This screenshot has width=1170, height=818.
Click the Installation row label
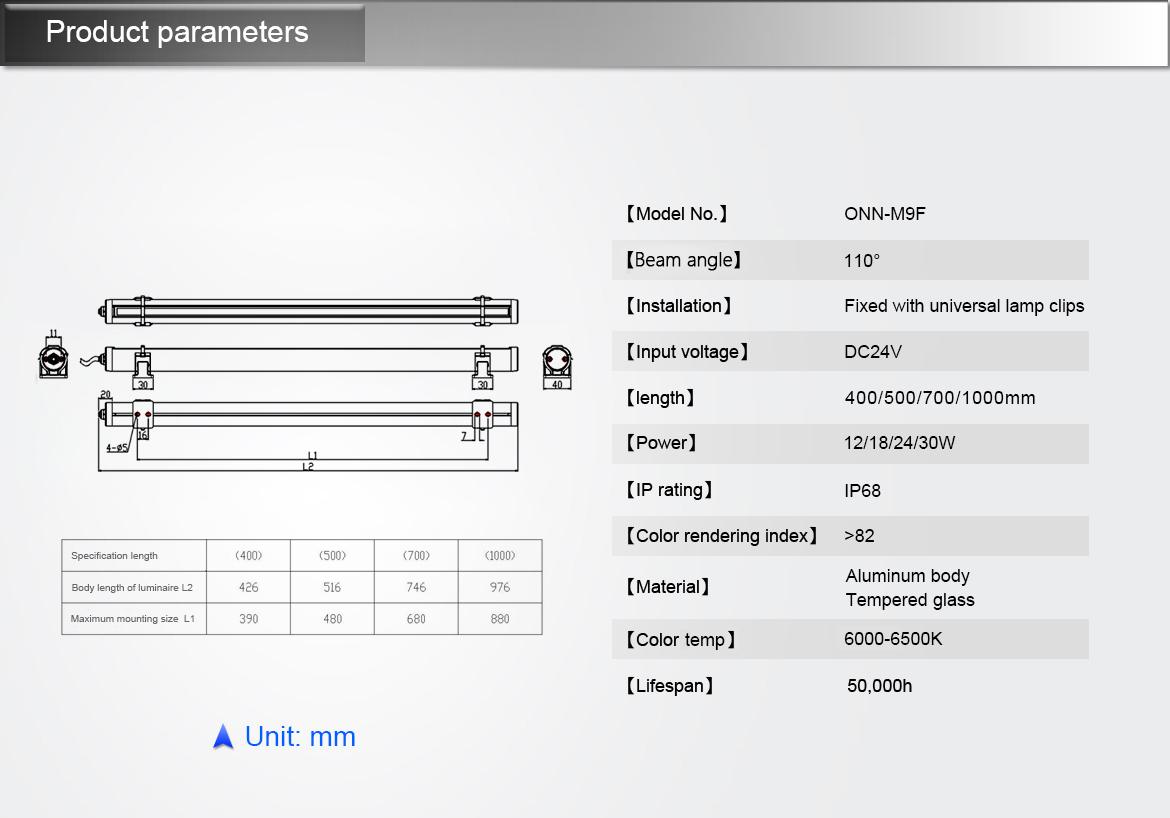pyautogui.click(x=680, y=306)
